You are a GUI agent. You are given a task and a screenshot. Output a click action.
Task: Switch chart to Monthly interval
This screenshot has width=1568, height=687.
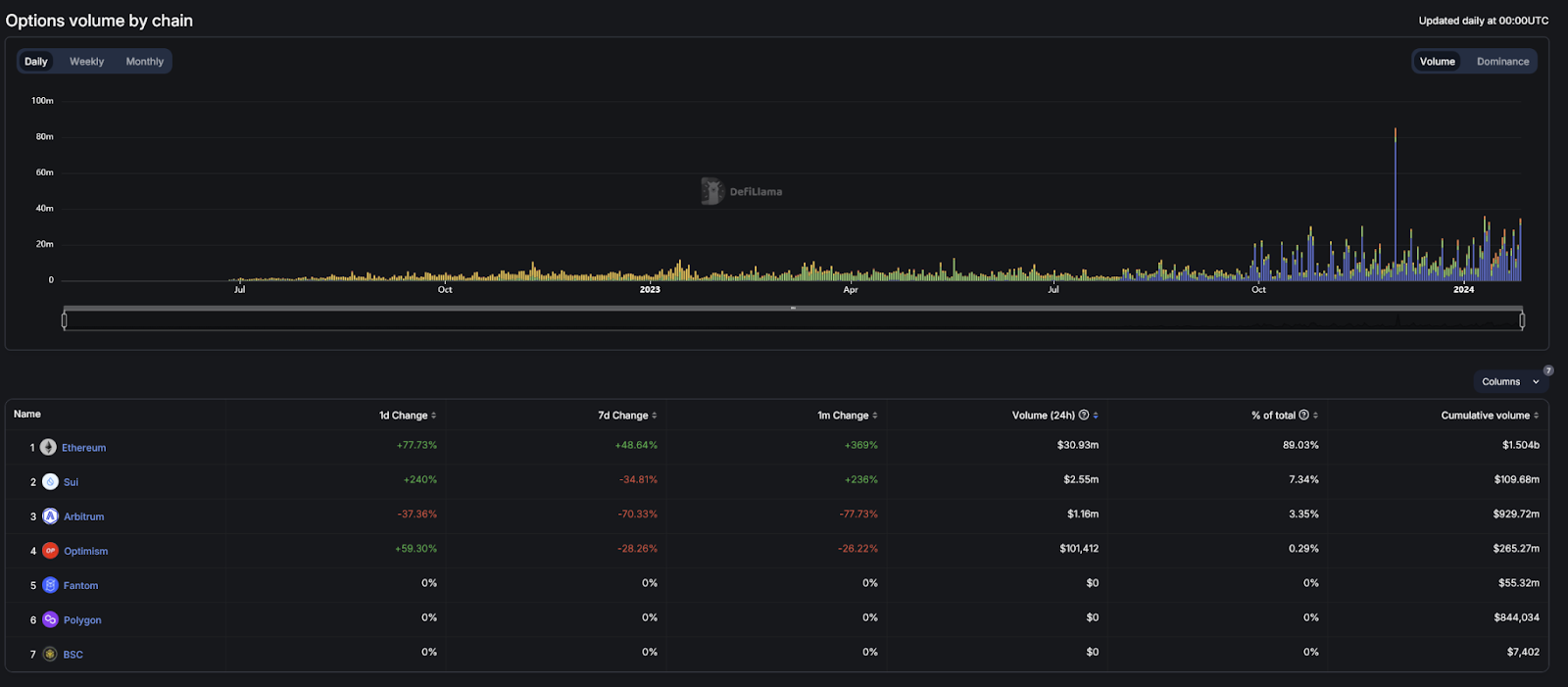coord(145,61)
